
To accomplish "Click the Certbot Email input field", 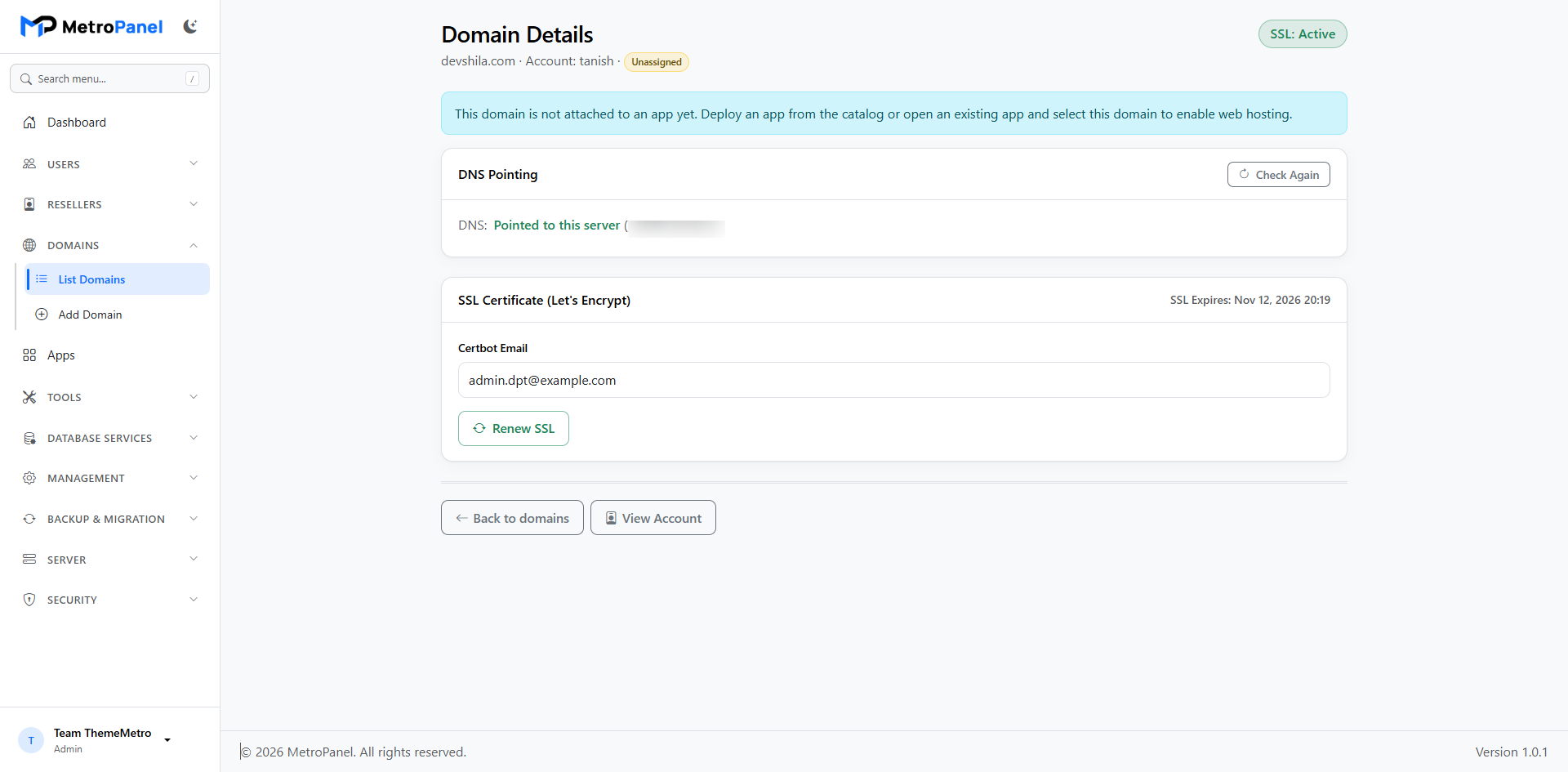I will point(894,380).
